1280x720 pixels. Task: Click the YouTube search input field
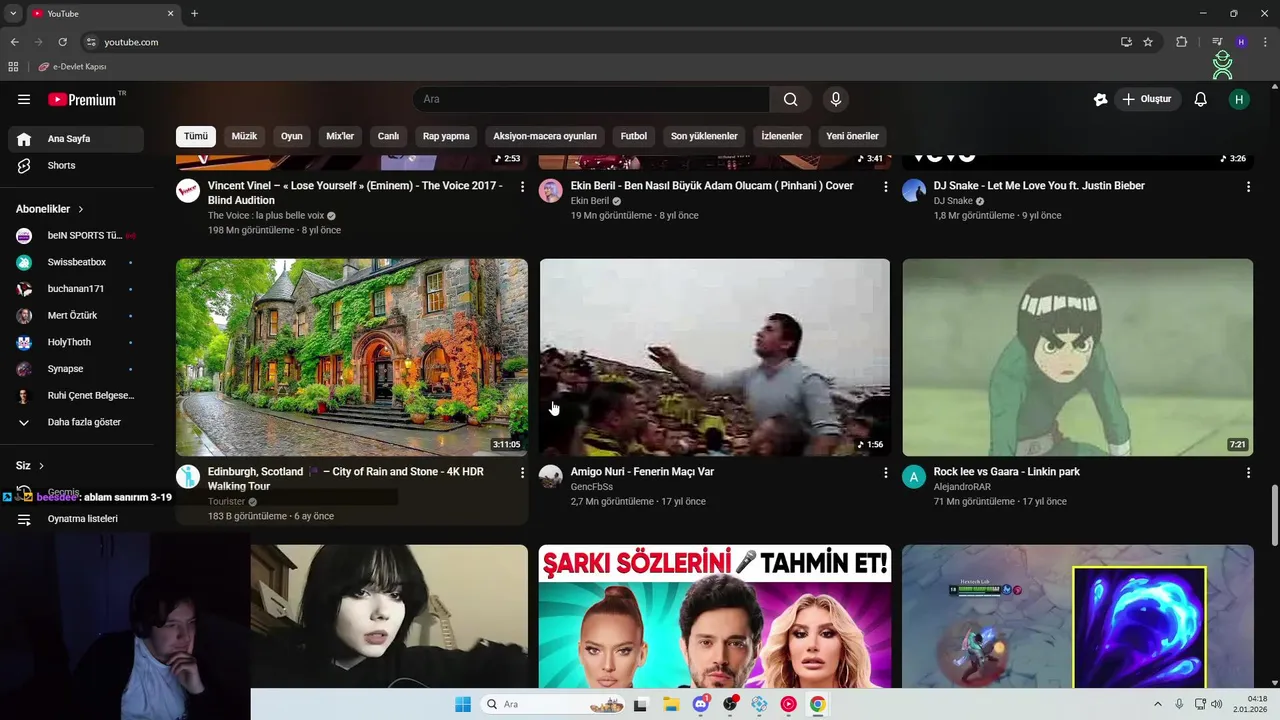pos(591,99)
